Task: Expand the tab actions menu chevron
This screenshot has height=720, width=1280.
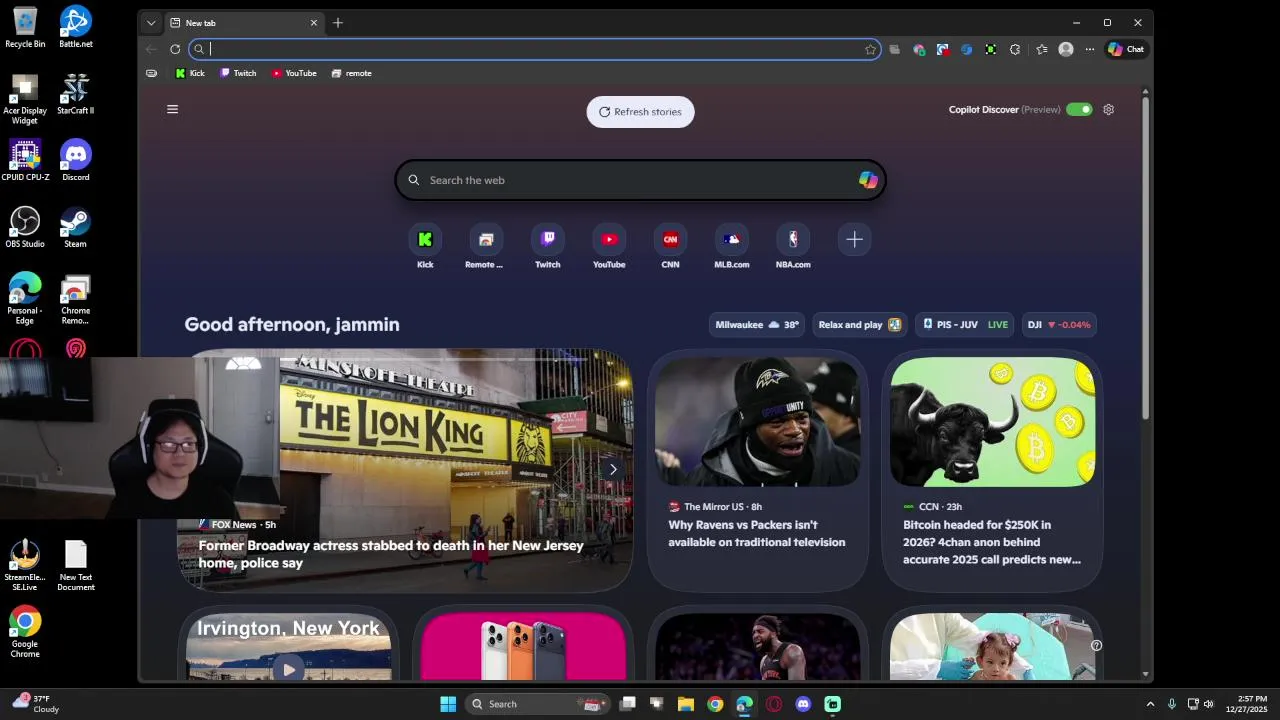Action: pyautogui.click(x=151, y=23)
